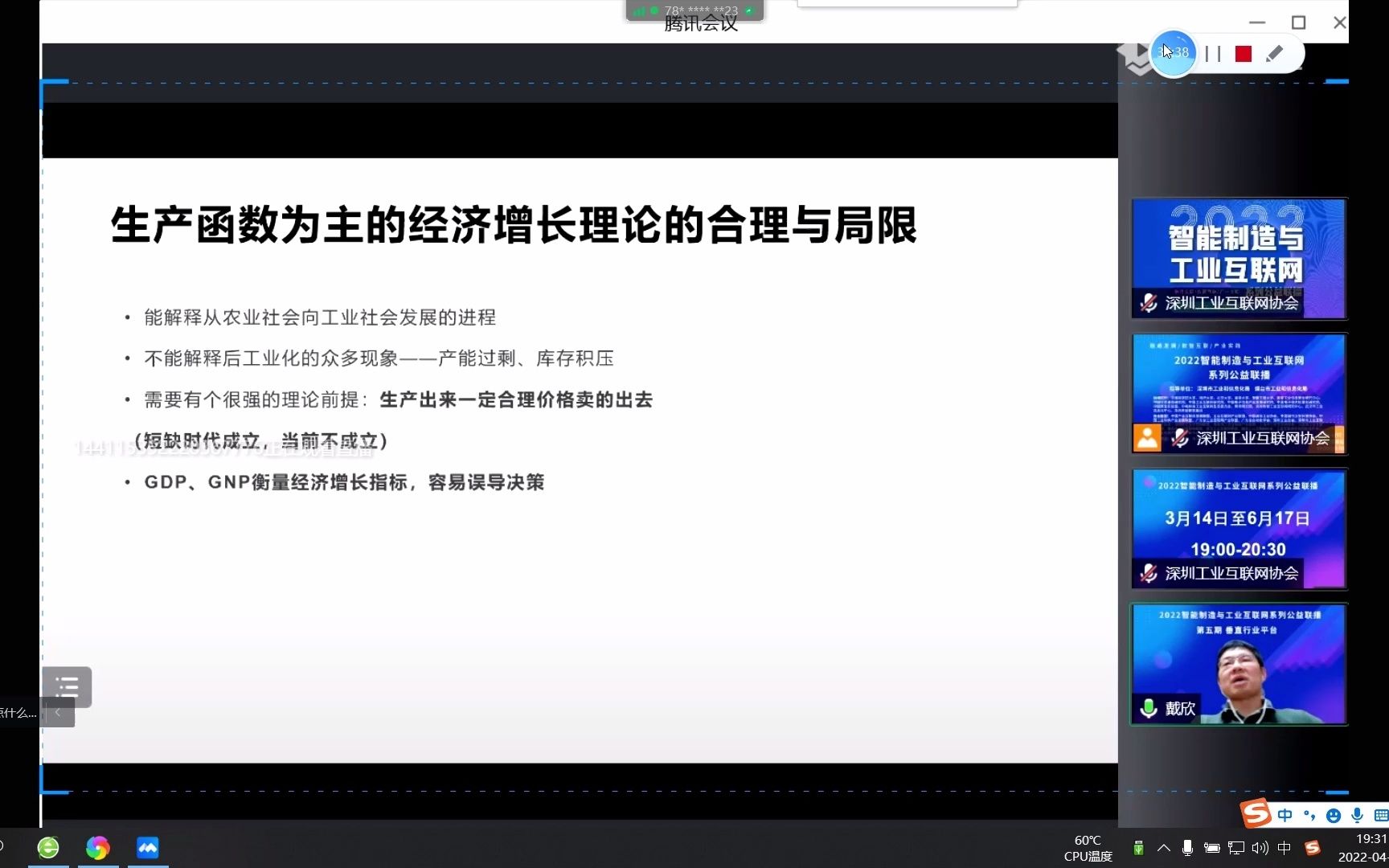Toggle the 中 input method language
This screenshot has width=1389, height=868.
[1285, 815]
